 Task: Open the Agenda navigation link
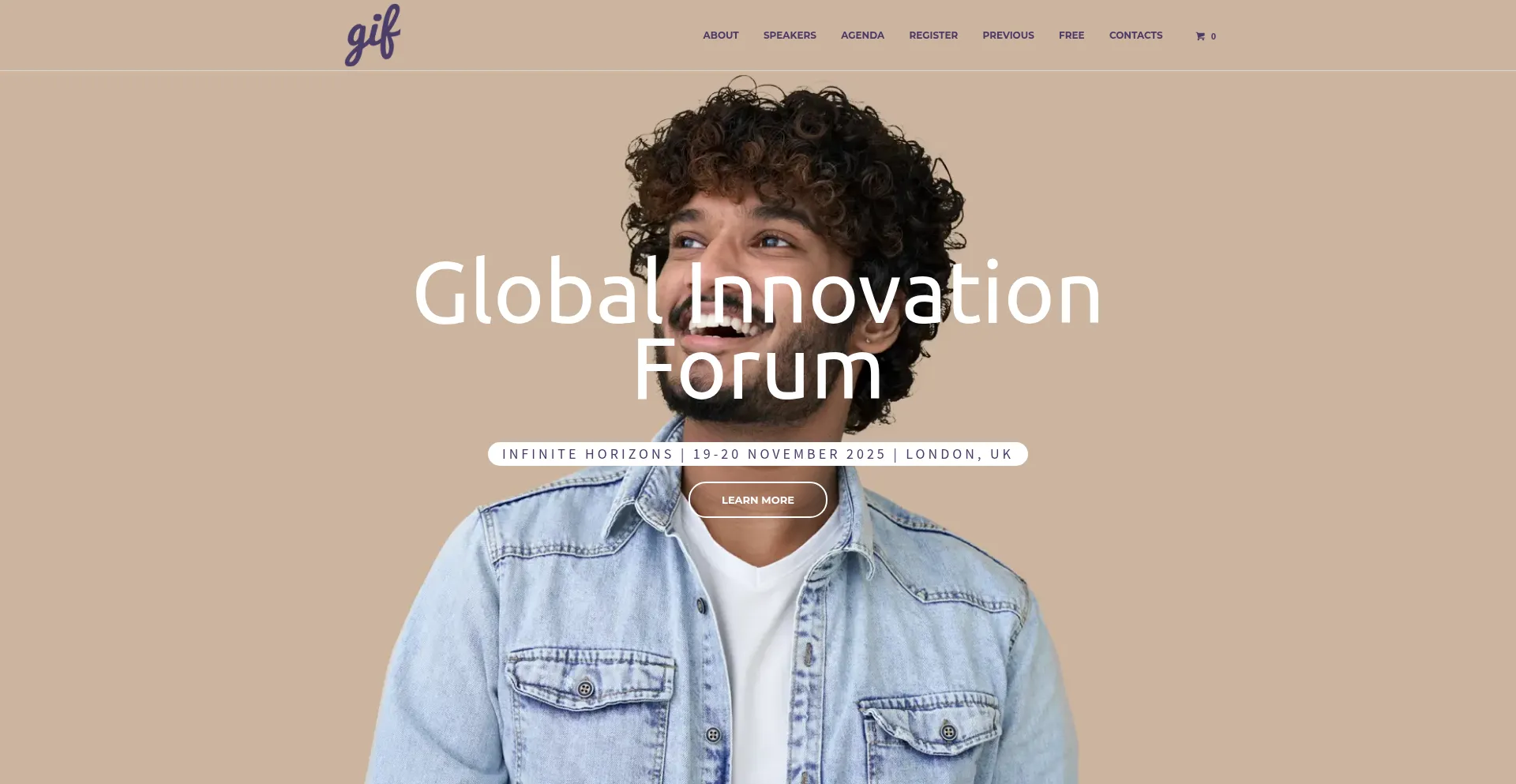(862, 36)
